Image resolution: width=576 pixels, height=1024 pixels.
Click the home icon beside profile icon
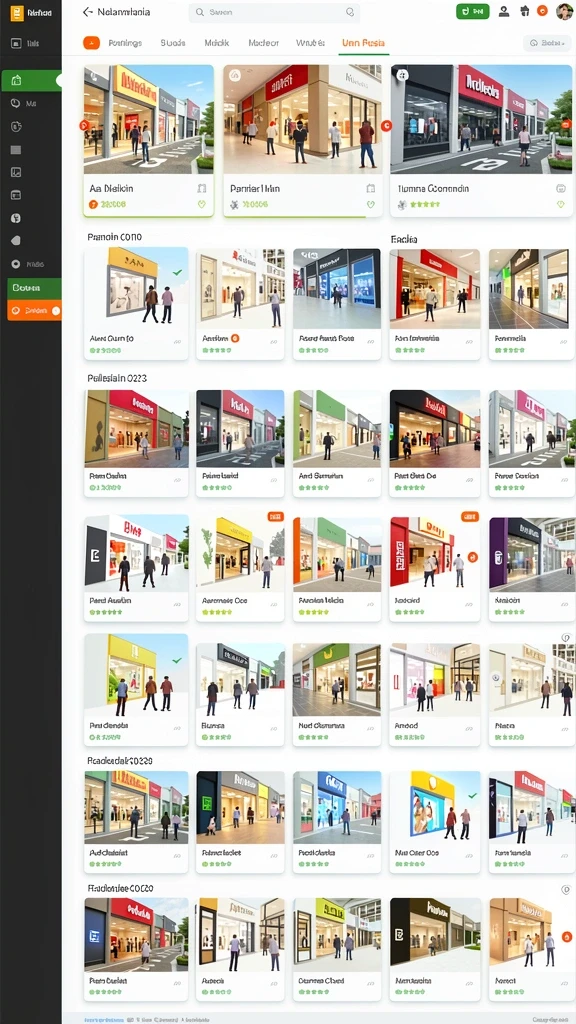[x=524, y=11]
